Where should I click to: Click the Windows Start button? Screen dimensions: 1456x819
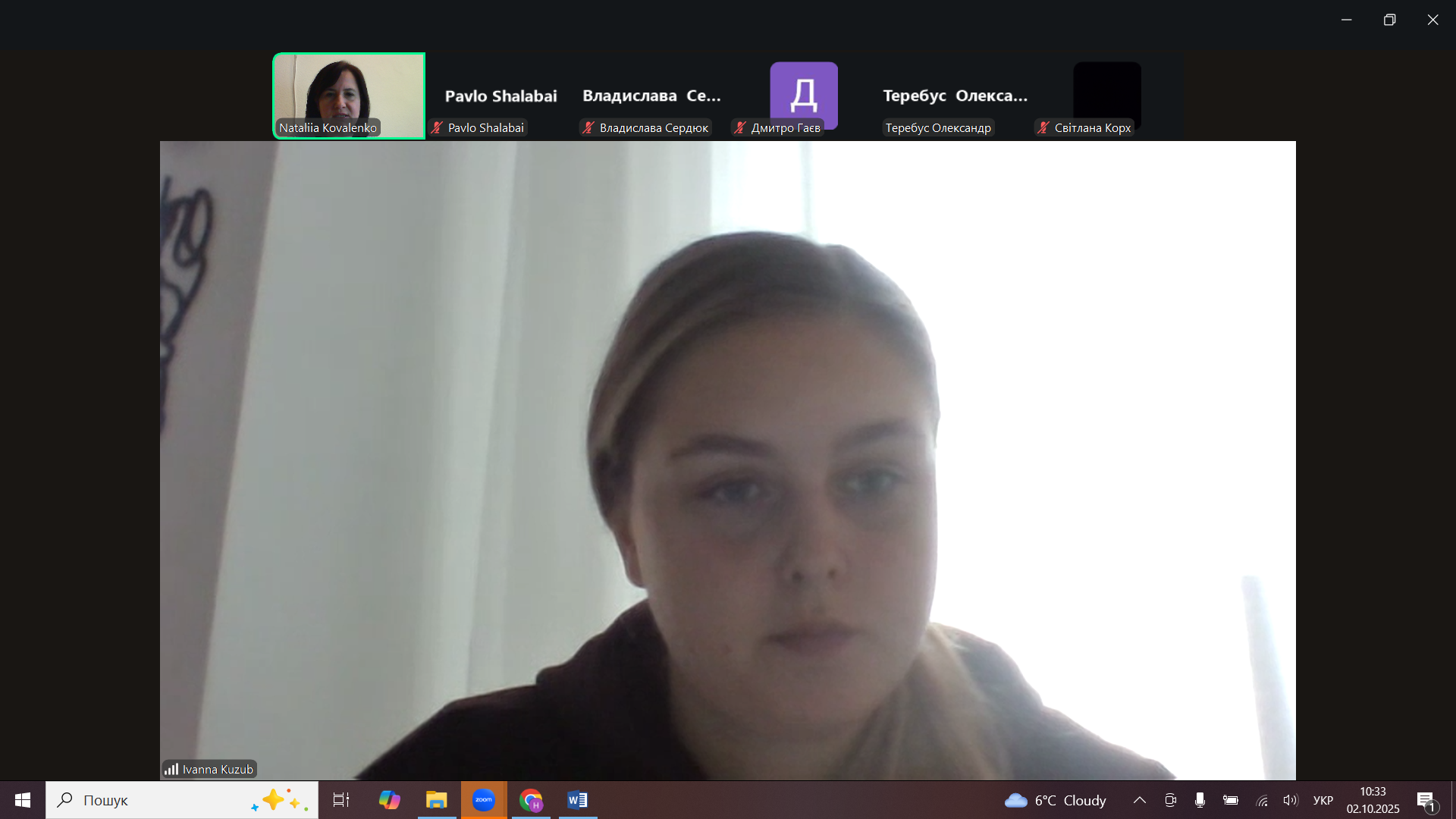click(x=23, y=800)
